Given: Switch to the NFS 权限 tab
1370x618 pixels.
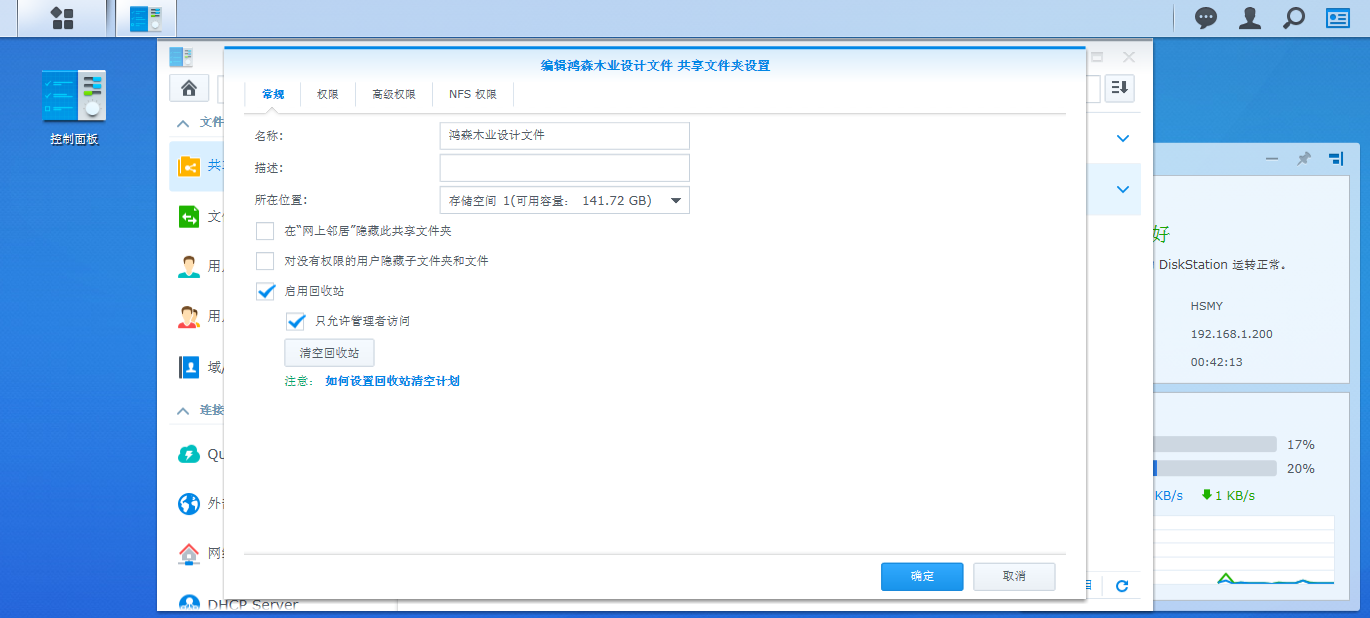Looking at the screenshot, I should (x=472, y=94).
